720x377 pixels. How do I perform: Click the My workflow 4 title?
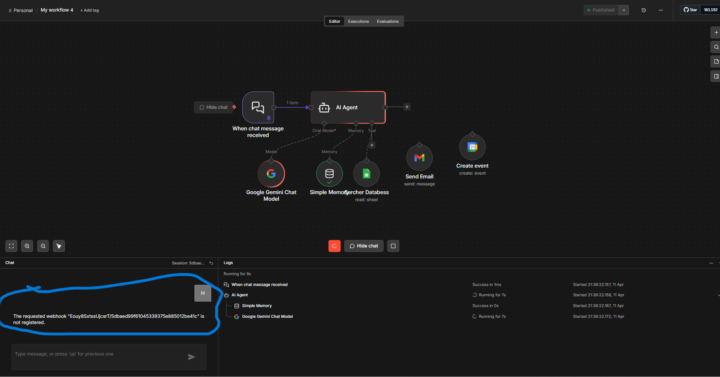[56, 10]
